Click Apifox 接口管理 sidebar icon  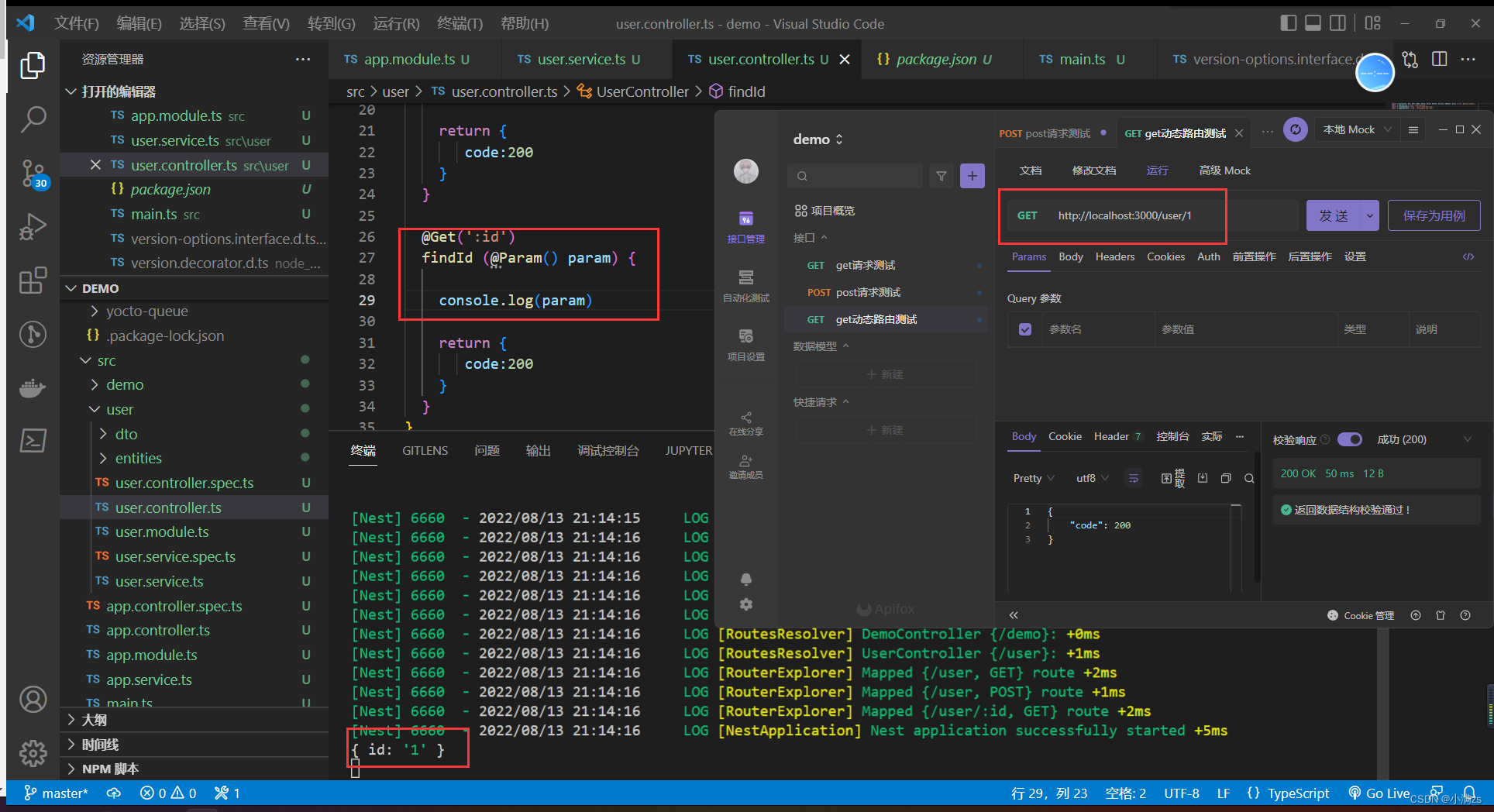pyautogui.click(x=745, y=227)
